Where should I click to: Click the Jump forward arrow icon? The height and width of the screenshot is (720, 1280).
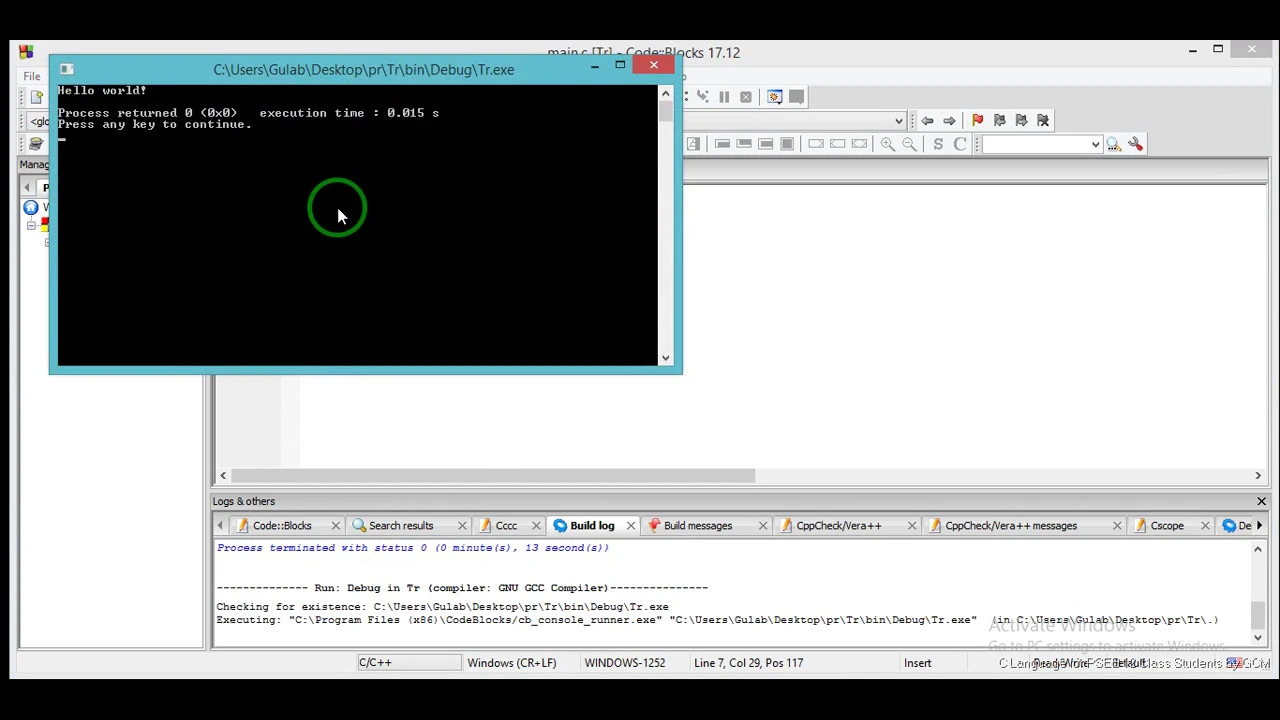pyautogui.click(x=949, y=121)
